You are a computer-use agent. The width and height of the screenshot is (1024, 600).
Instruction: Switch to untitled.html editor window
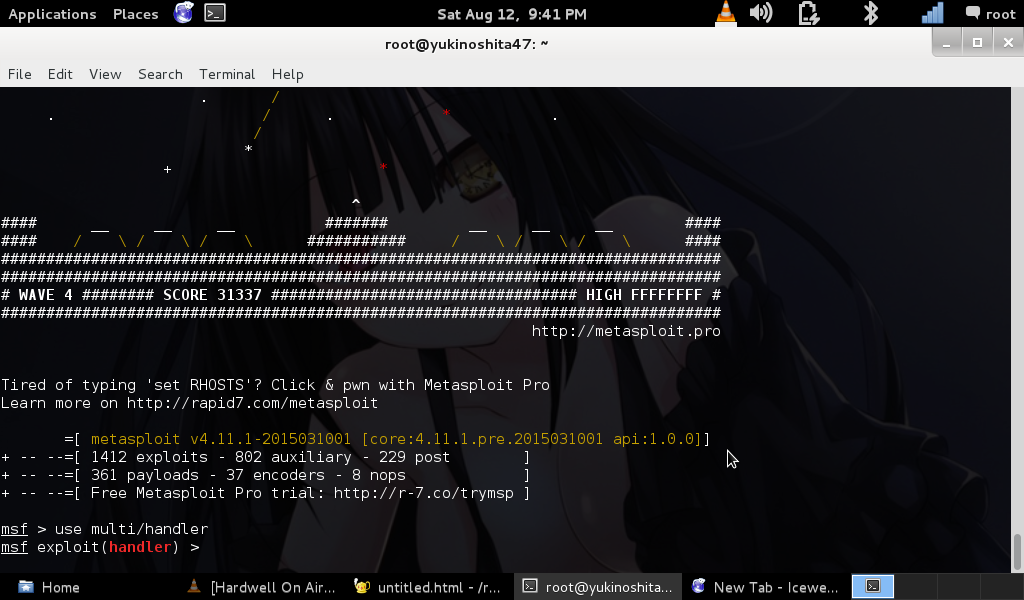[428, 587]
